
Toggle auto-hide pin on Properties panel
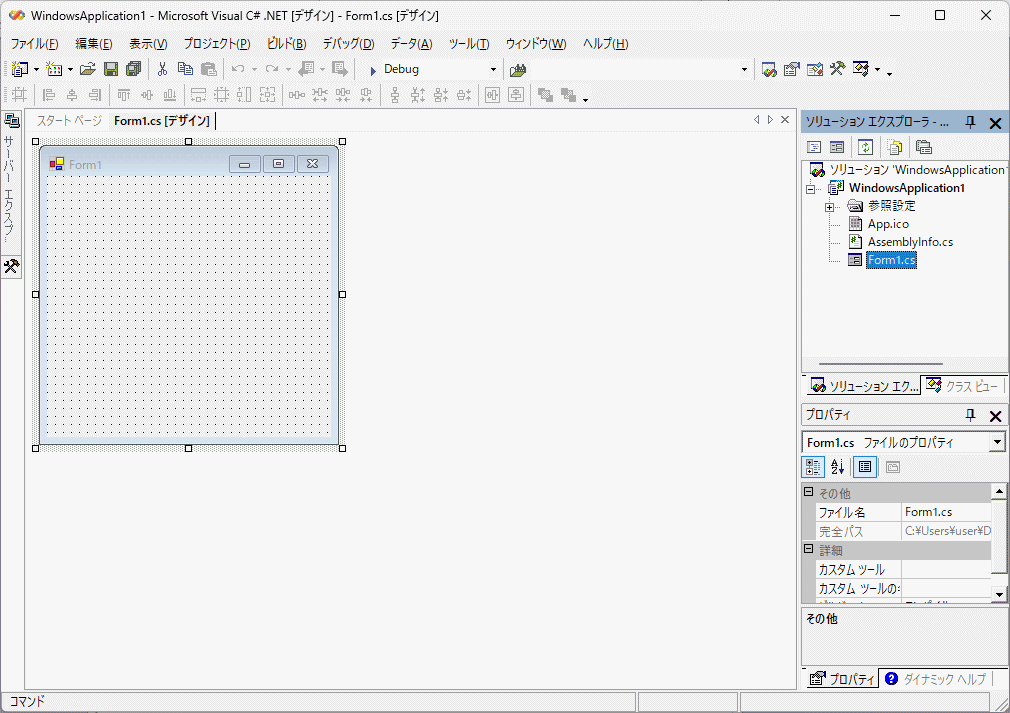point(970,415)
